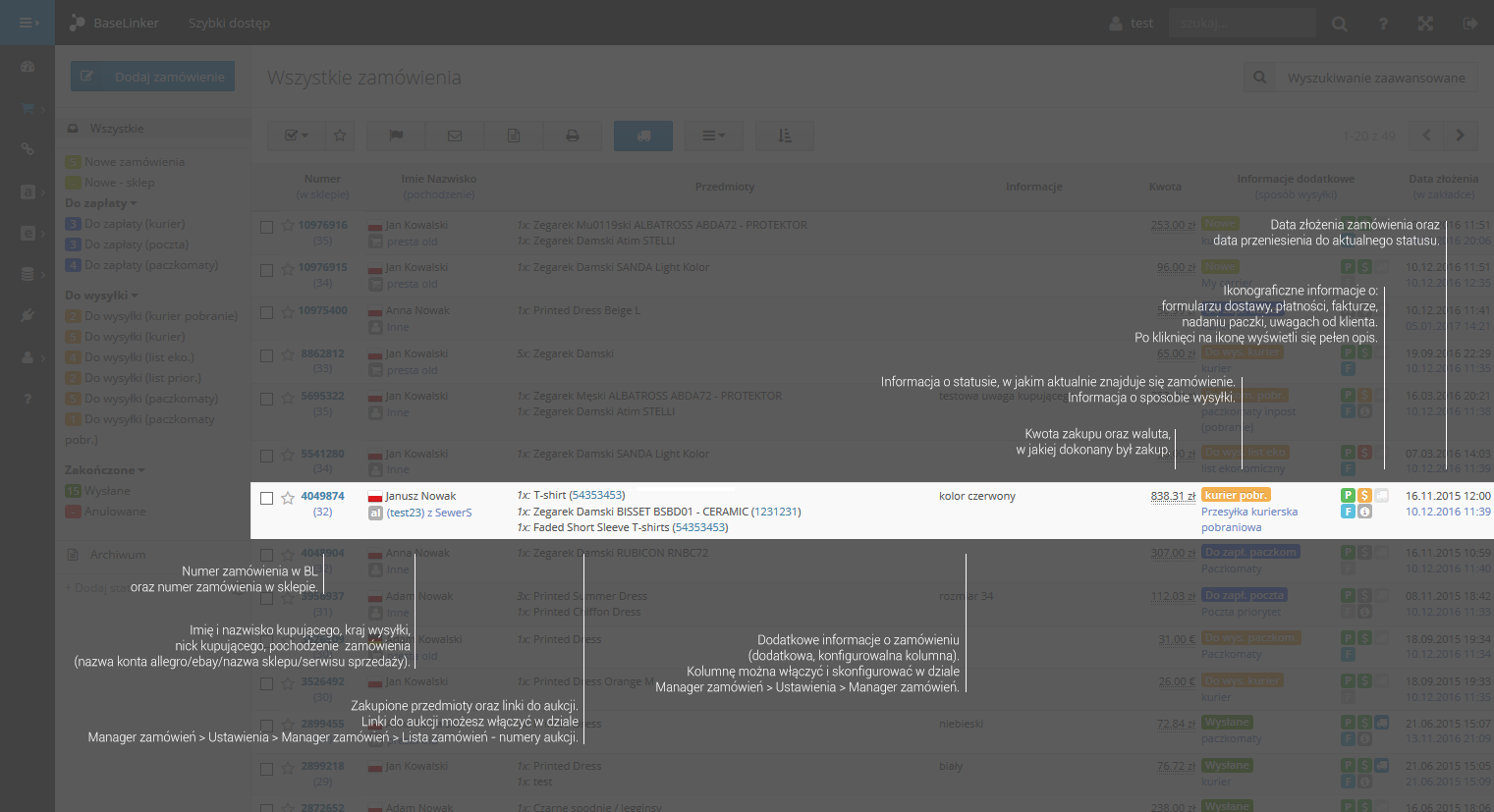Tick the checkbox for order 4049874
1494x812 pixels.
266,498
